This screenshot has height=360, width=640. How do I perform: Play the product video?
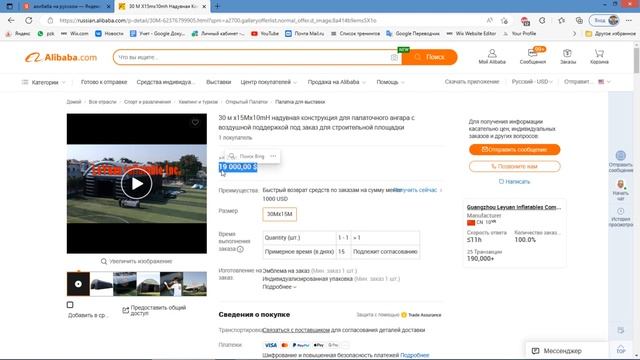[136, 184]
